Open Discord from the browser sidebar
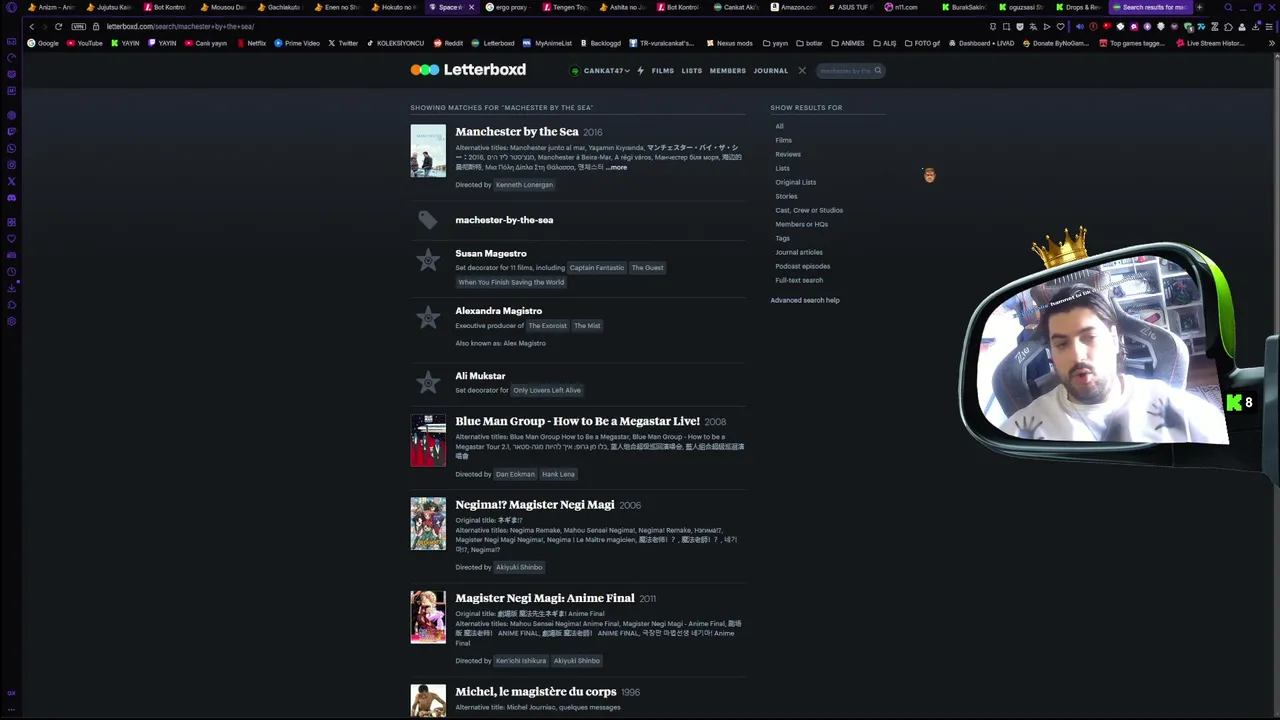Image resolution: width=1280 pixels, height=720 pixels. click(11, 198)
